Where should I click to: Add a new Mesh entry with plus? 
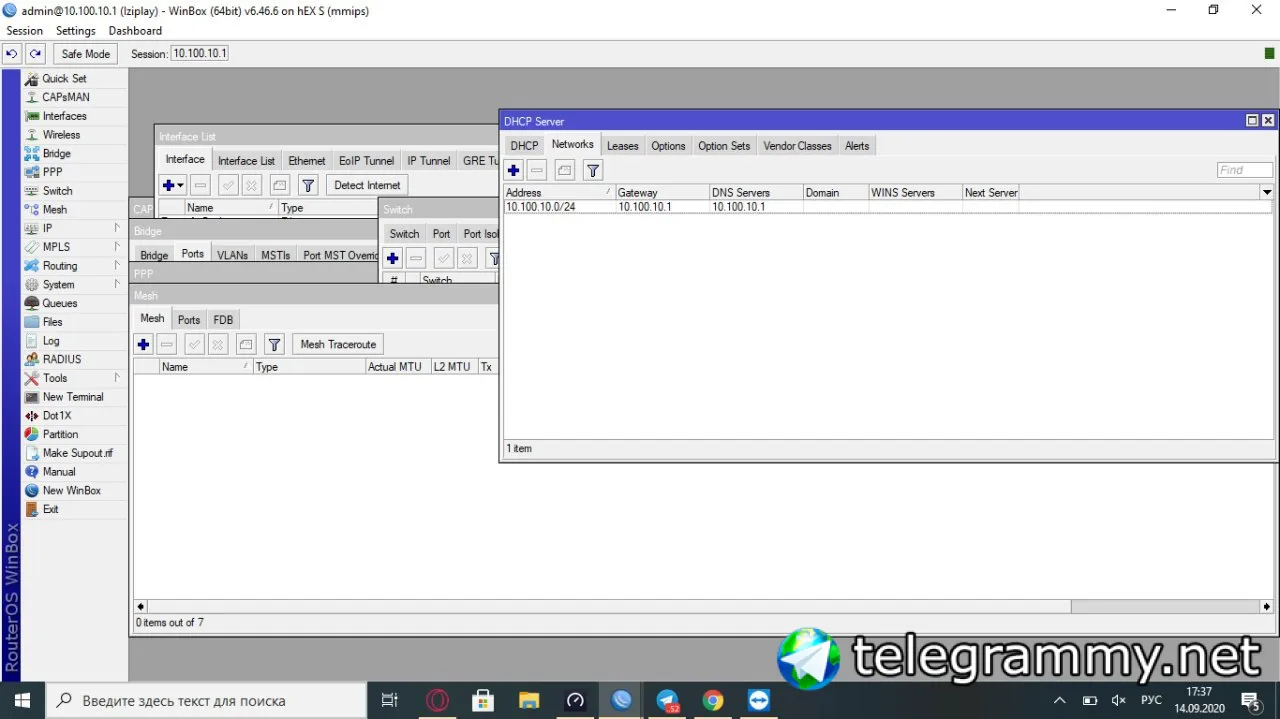click(144, 344)
